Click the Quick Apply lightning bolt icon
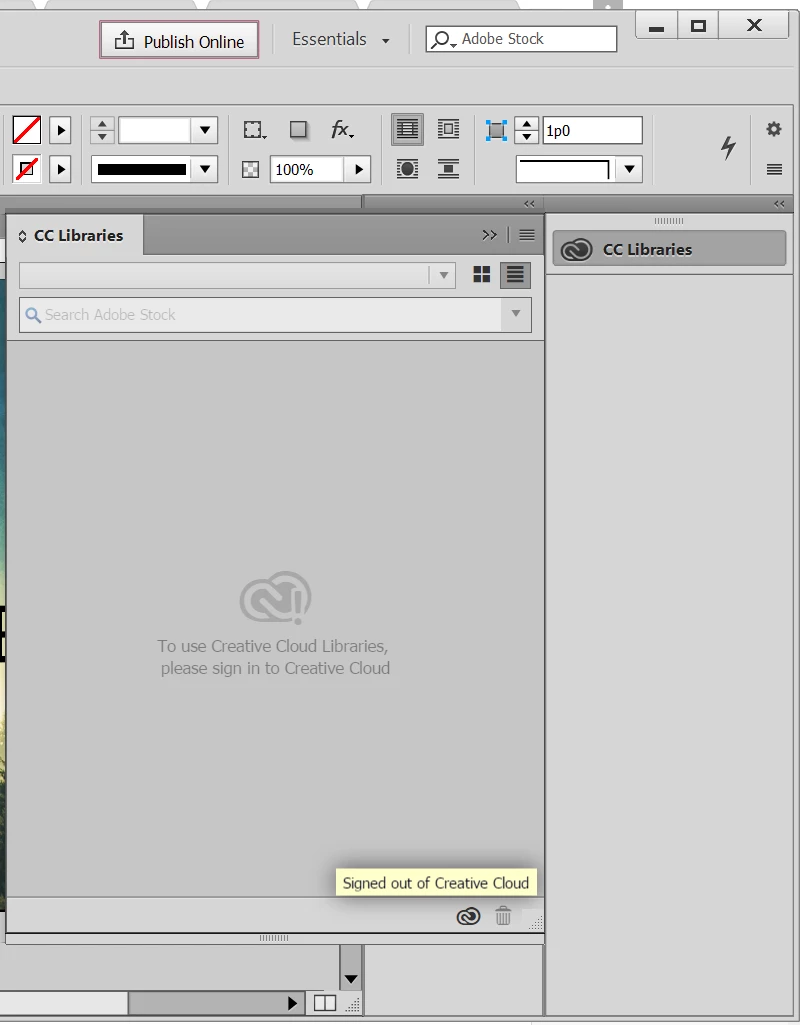The width and height of the screenshot is (800, 1025). pos(728,148)
